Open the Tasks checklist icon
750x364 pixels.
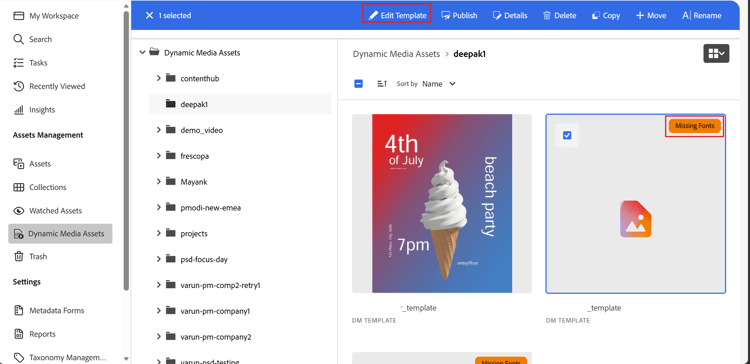pos(18,63)
